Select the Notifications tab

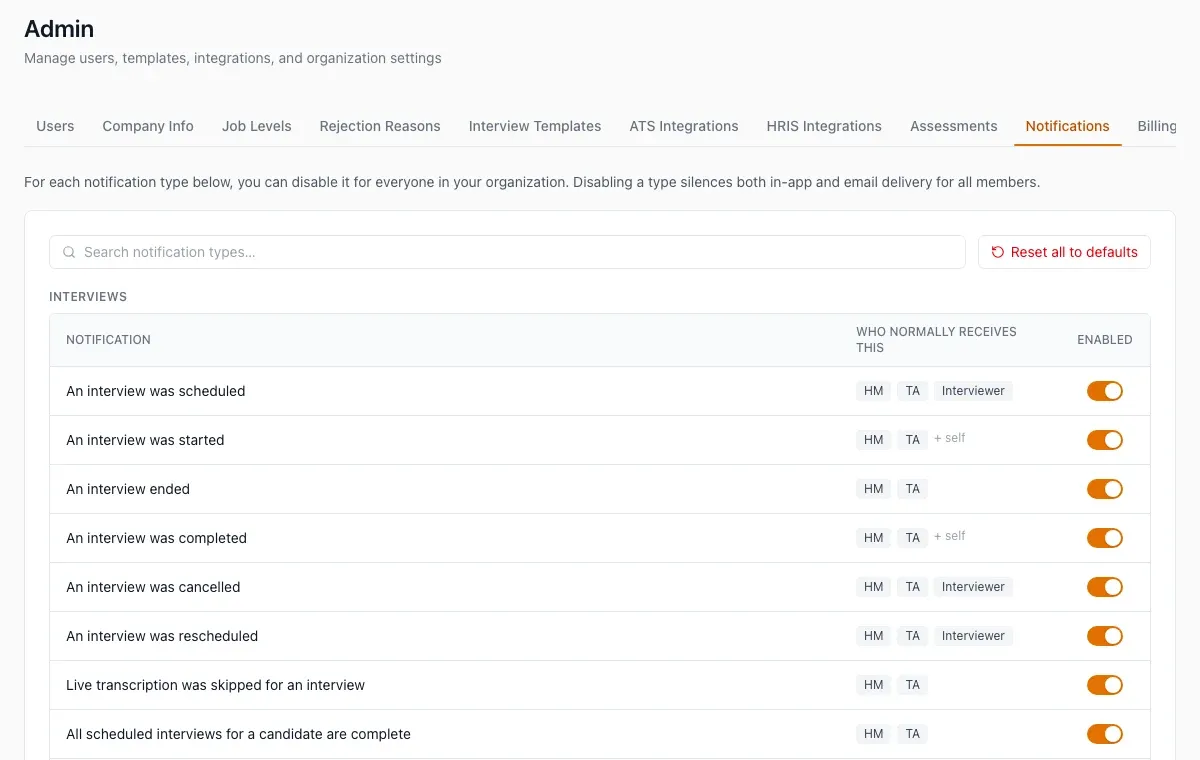point(1068,126)
